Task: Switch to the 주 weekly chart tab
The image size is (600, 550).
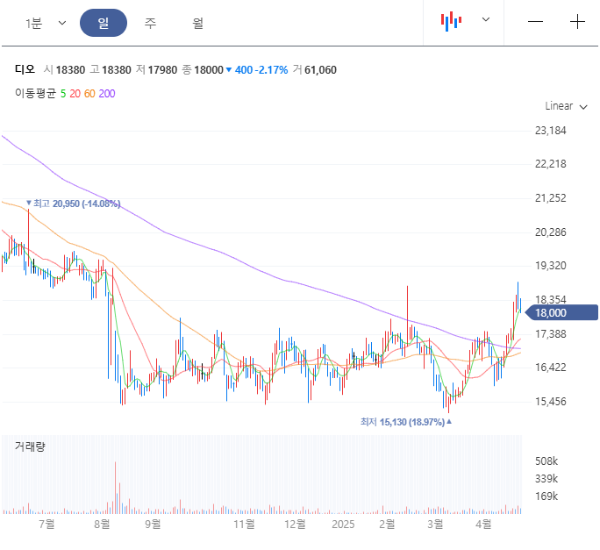Action: coord(150,23)
